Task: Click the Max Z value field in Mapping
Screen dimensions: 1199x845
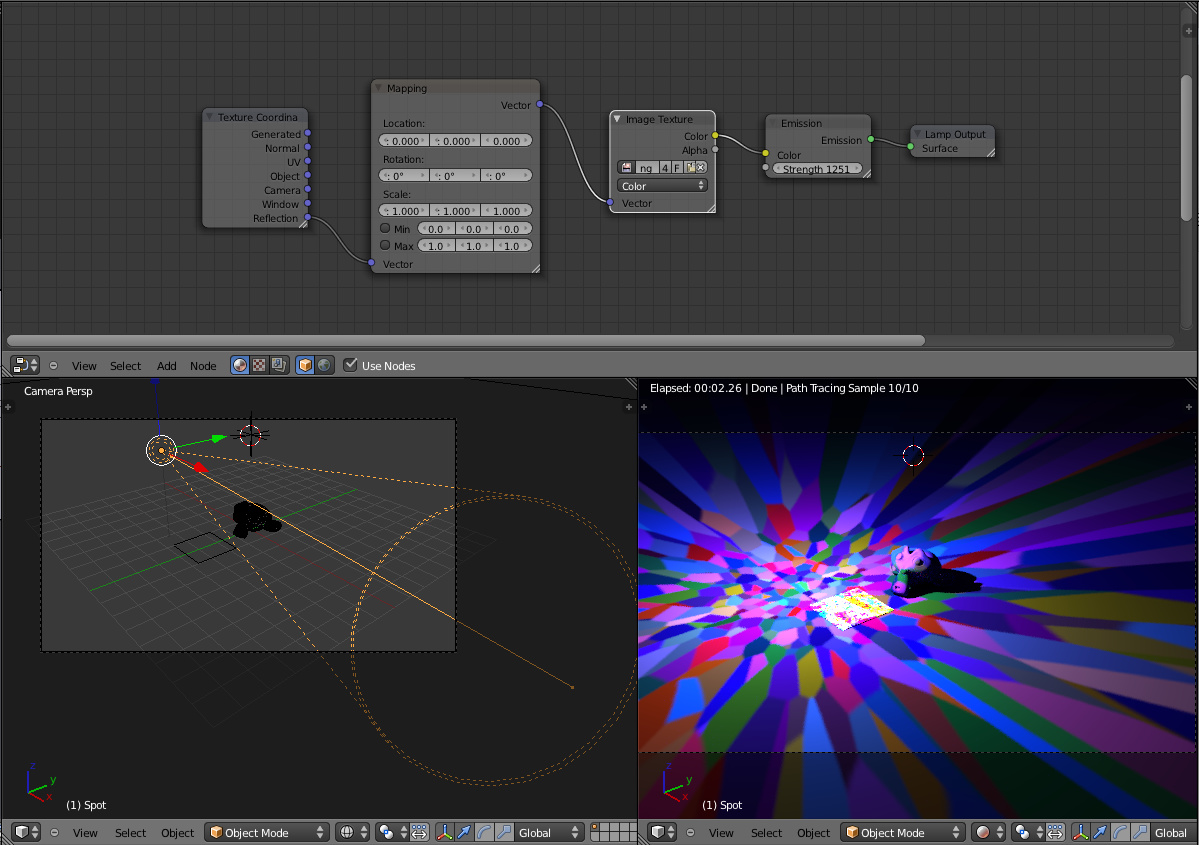Action: (512, 246)
